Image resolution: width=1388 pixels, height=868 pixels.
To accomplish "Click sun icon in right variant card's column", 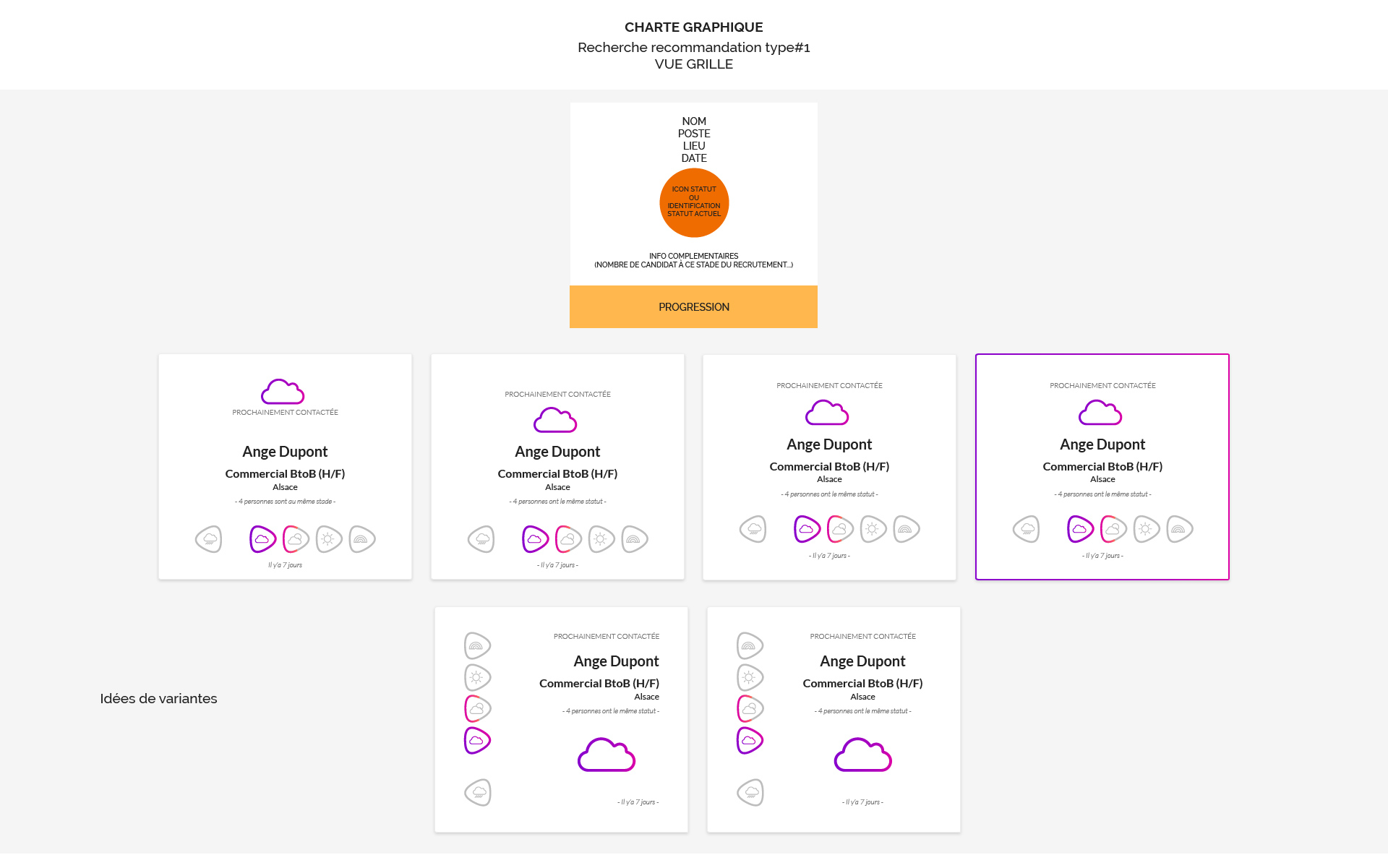I will 750,677.
